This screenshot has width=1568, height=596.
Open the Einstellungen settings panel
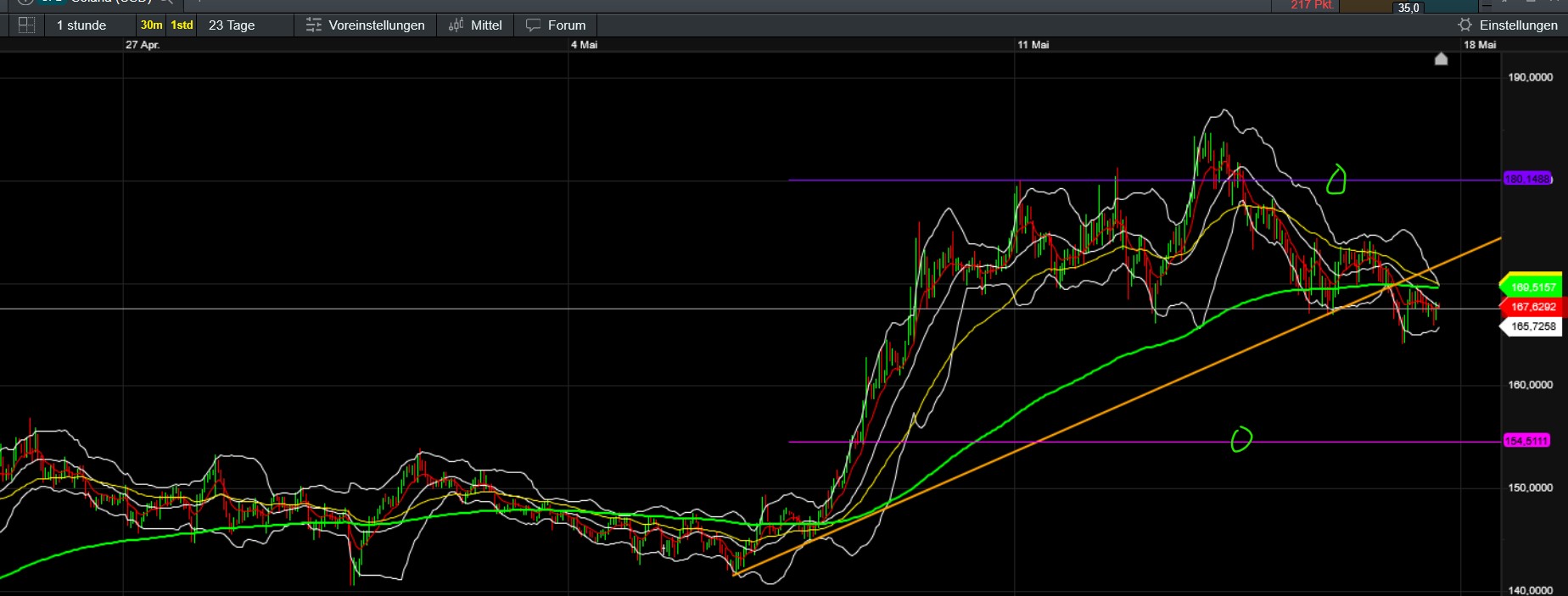tap(1518, 25)
